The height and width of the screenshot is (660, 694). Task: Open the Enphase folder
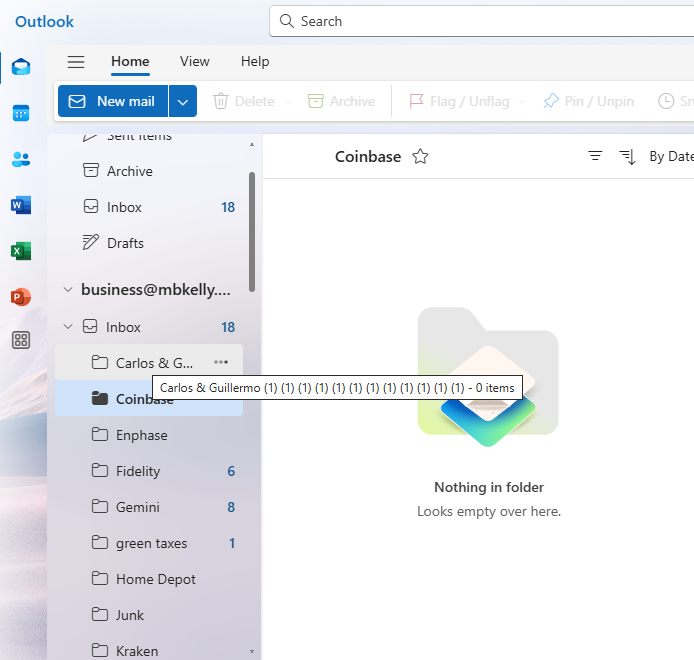pyautogui.click(x=149, y=435)
